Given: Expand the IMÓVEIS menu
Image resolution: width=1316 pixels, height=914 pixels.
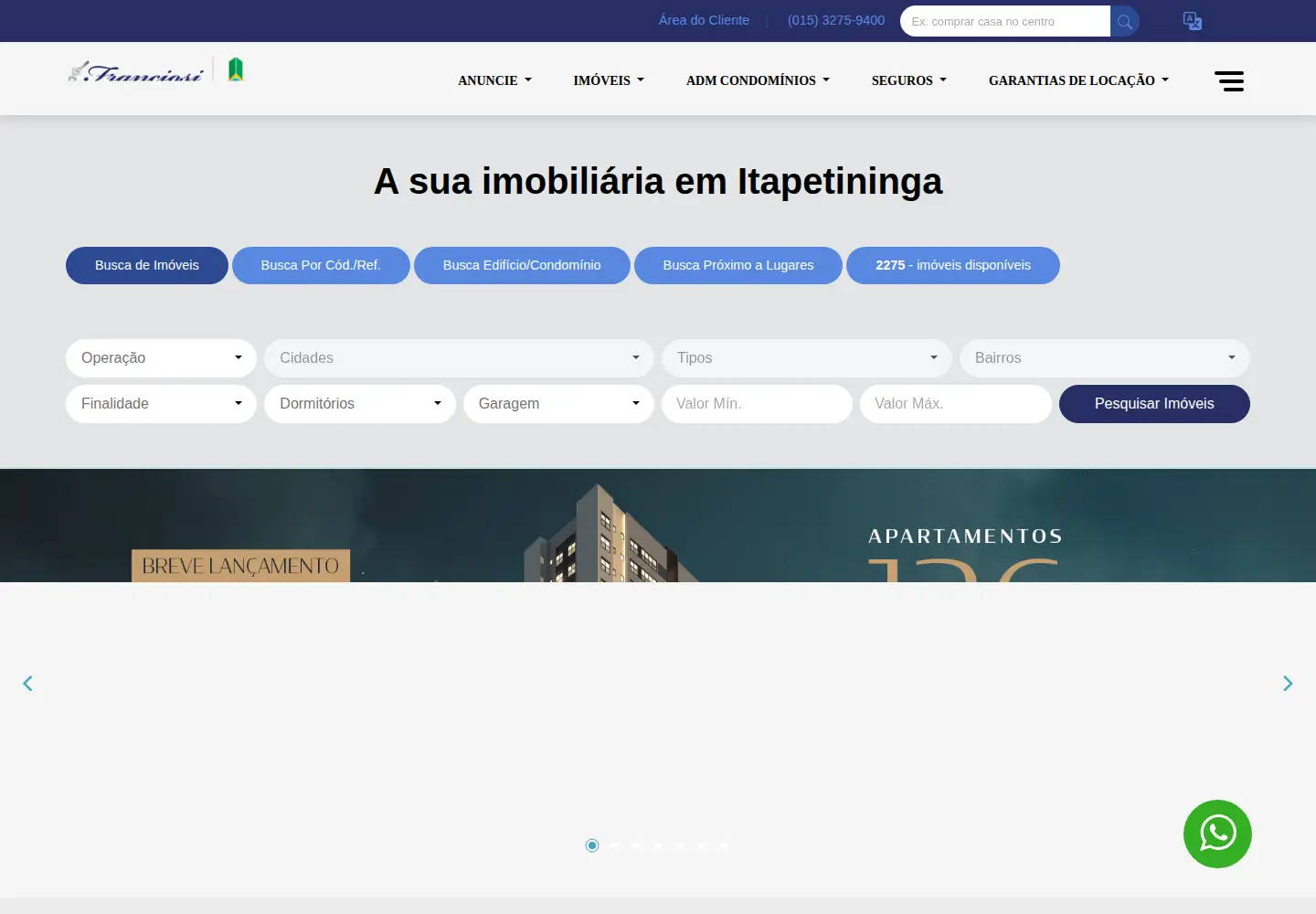Looking at the screenshot, I should (x=609, y=80).
